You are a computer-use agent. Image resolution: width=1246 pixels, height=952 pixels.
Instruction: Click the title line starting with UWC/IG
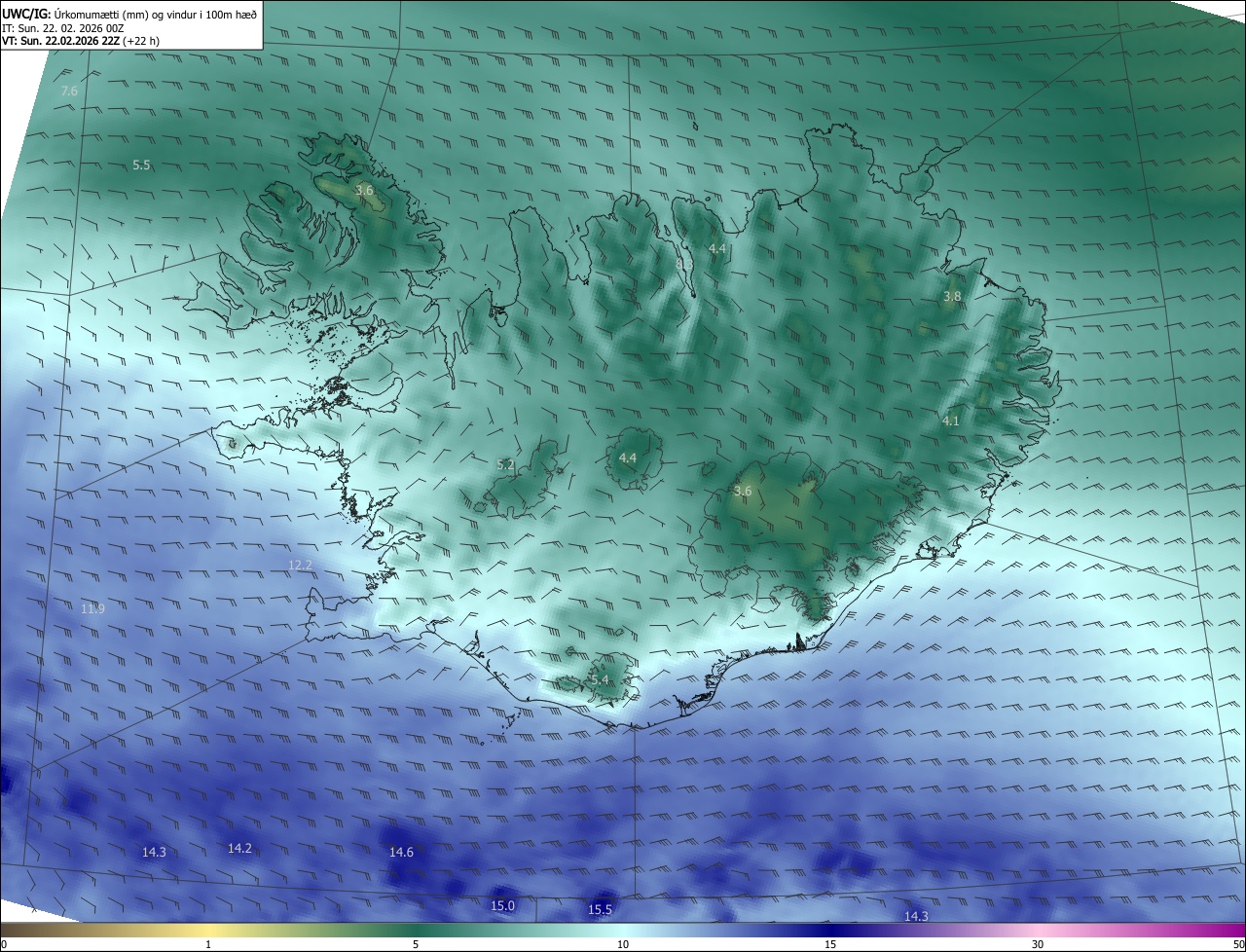(x=129, y=14)
